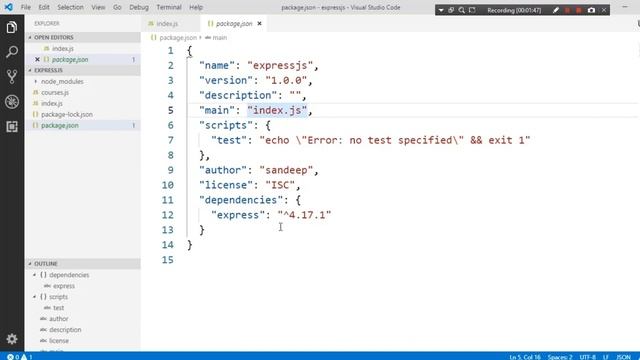Open package-lock.json in explorer
Image resolution: width=640 pixels, height=360 pixels.
[83, 115]
